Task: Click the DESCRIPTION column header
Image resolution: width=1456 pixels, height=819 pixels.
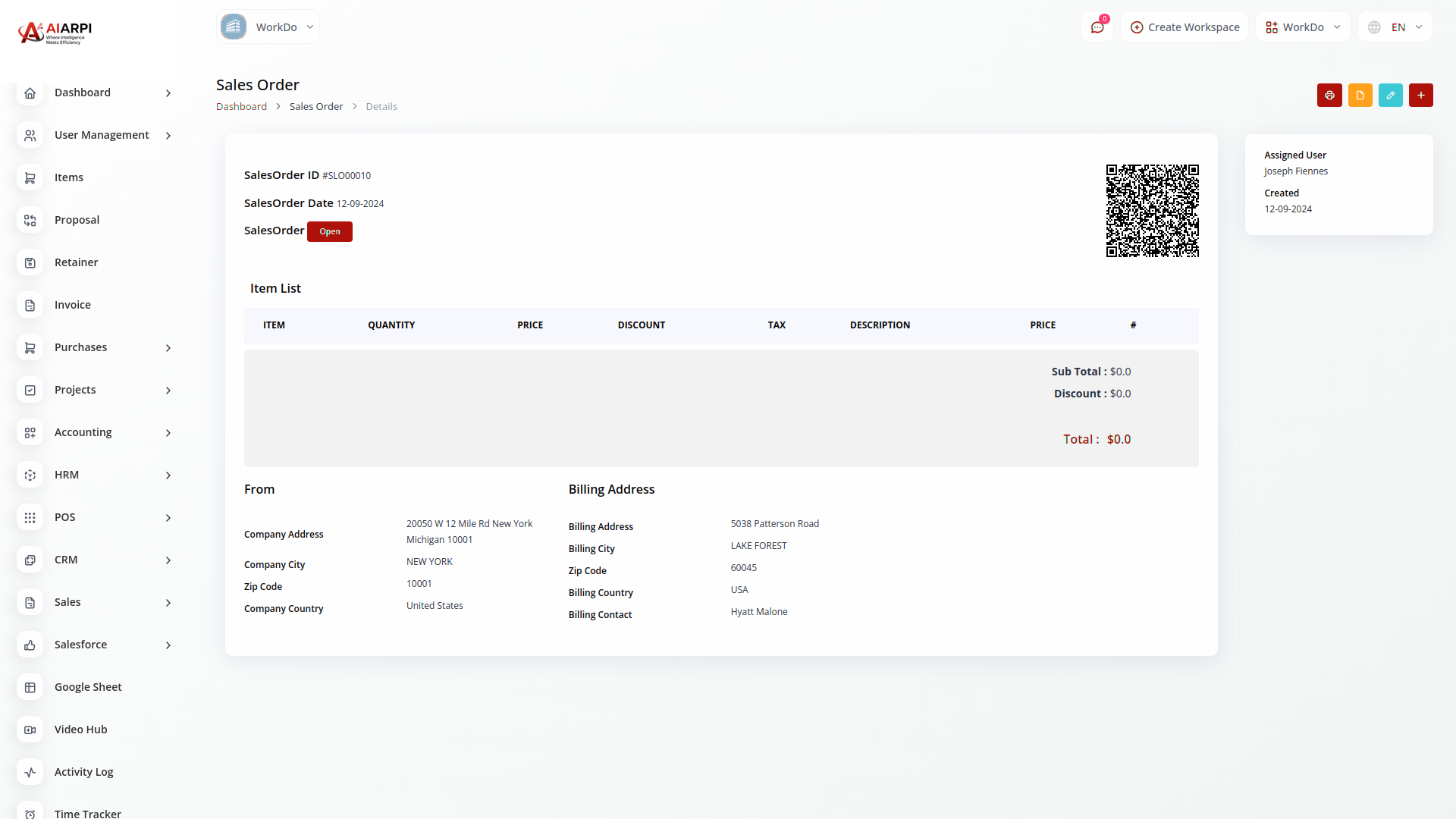Action: [x=880, y=325]
